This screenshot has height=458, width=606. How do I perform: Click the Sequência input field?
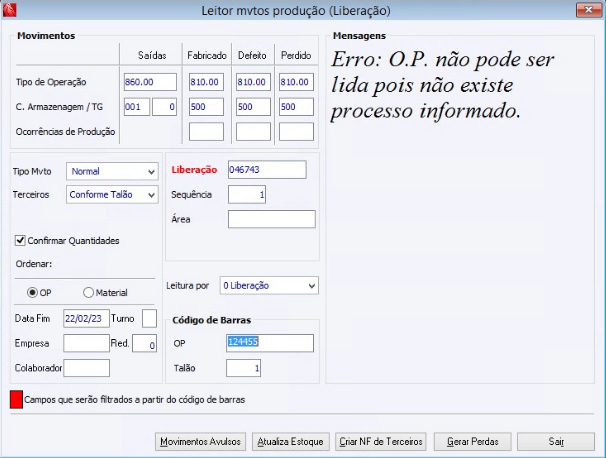click(247, 194)
